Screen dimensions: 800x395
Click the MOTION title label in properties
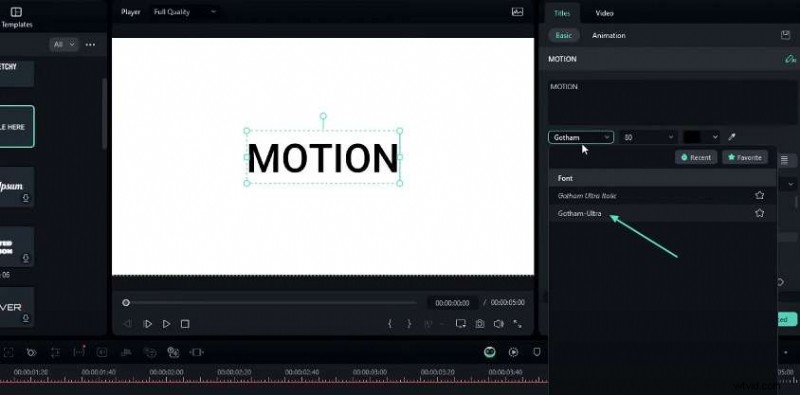pos(562,59)
